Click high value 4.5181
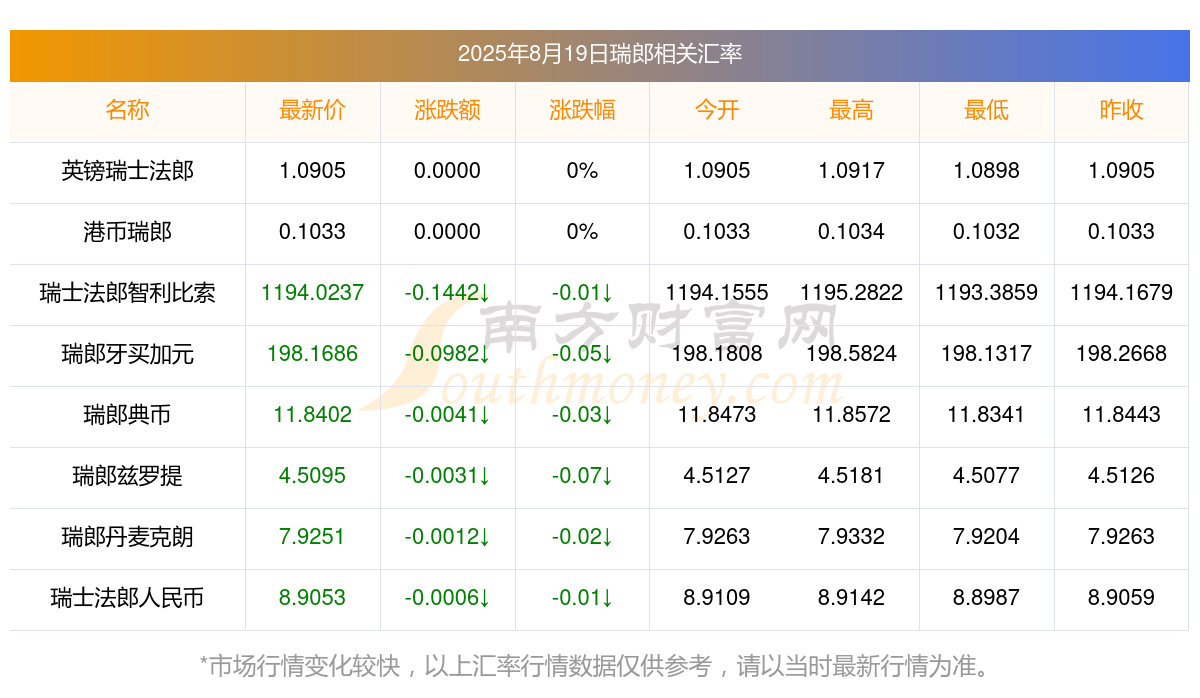The image size is (1200, 698). (851, 476)
